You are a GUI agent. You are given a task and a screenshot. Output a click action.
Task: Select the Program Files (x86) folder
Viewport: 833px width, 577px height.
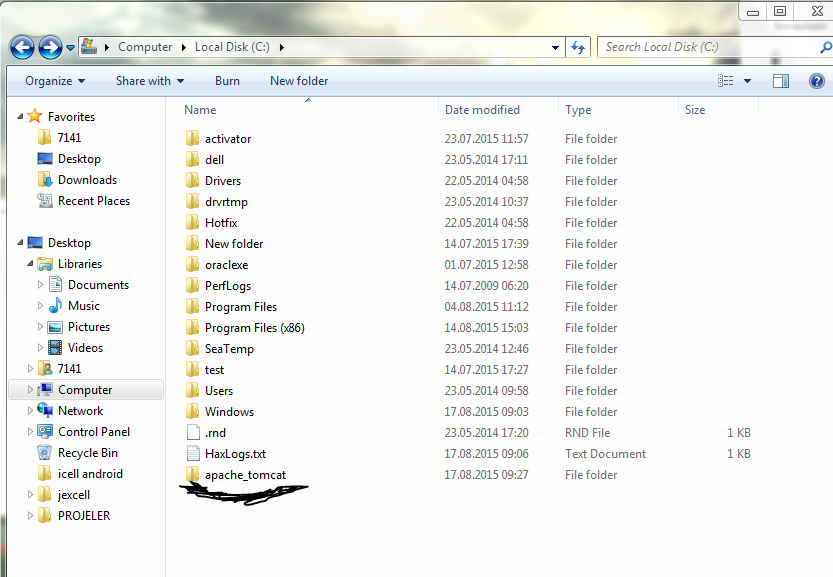point(245,328)
